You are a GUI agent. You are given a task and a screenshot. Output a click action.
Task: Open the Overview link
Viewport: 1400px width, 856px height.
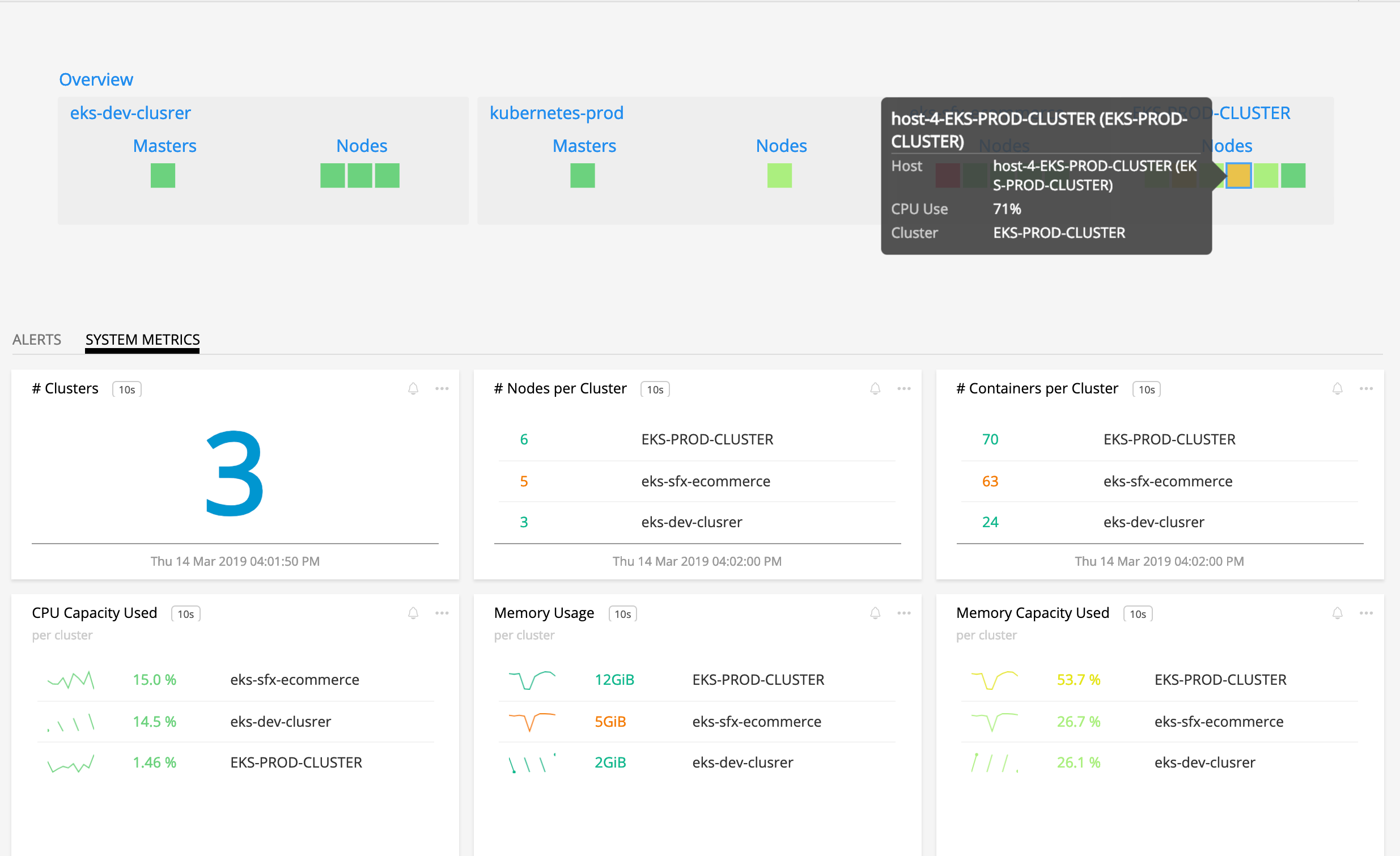tap(95, 79)
